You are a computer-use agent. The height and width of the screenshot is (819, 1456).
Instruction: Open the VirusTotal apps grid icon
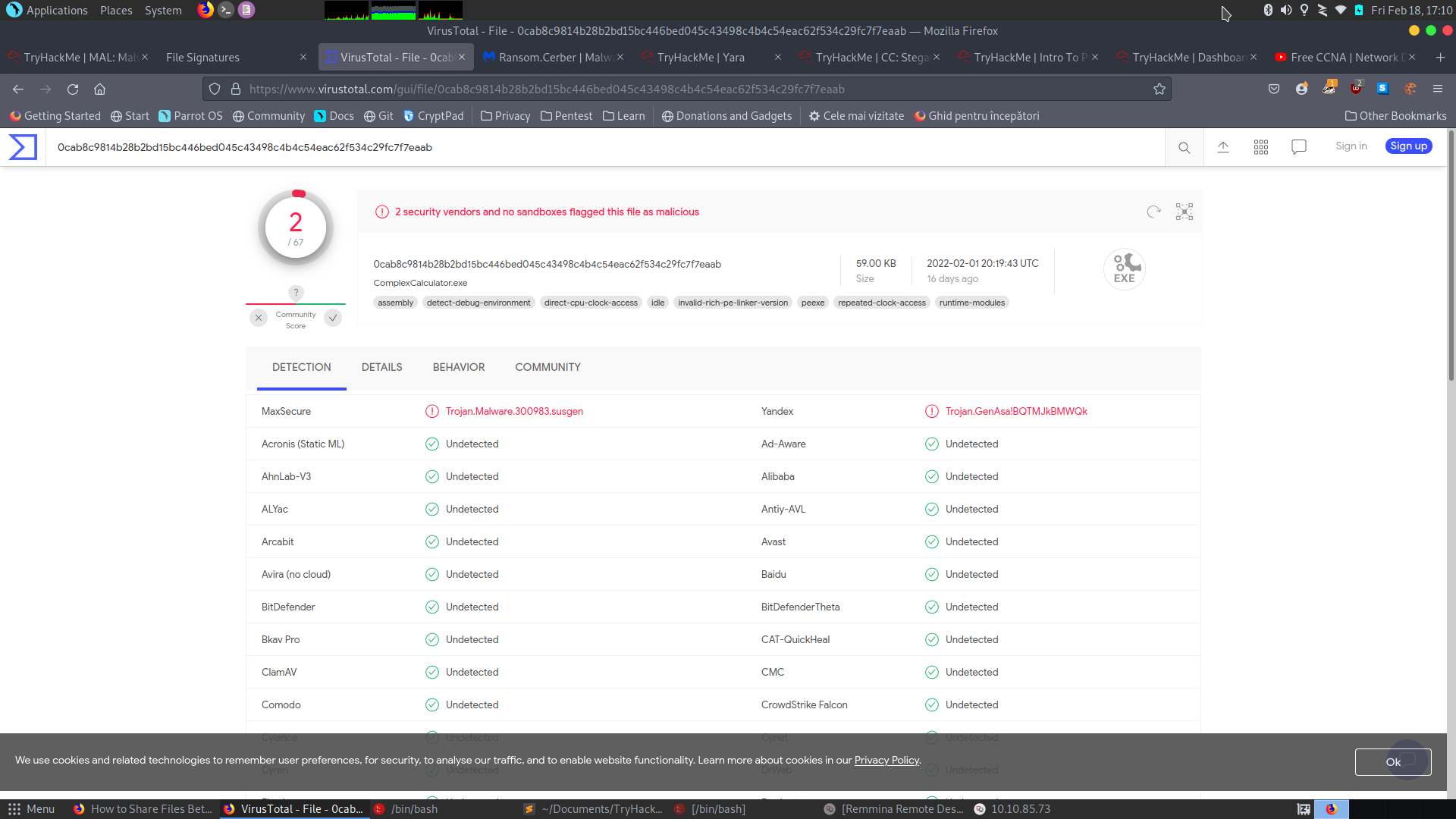coord(1260,147)
